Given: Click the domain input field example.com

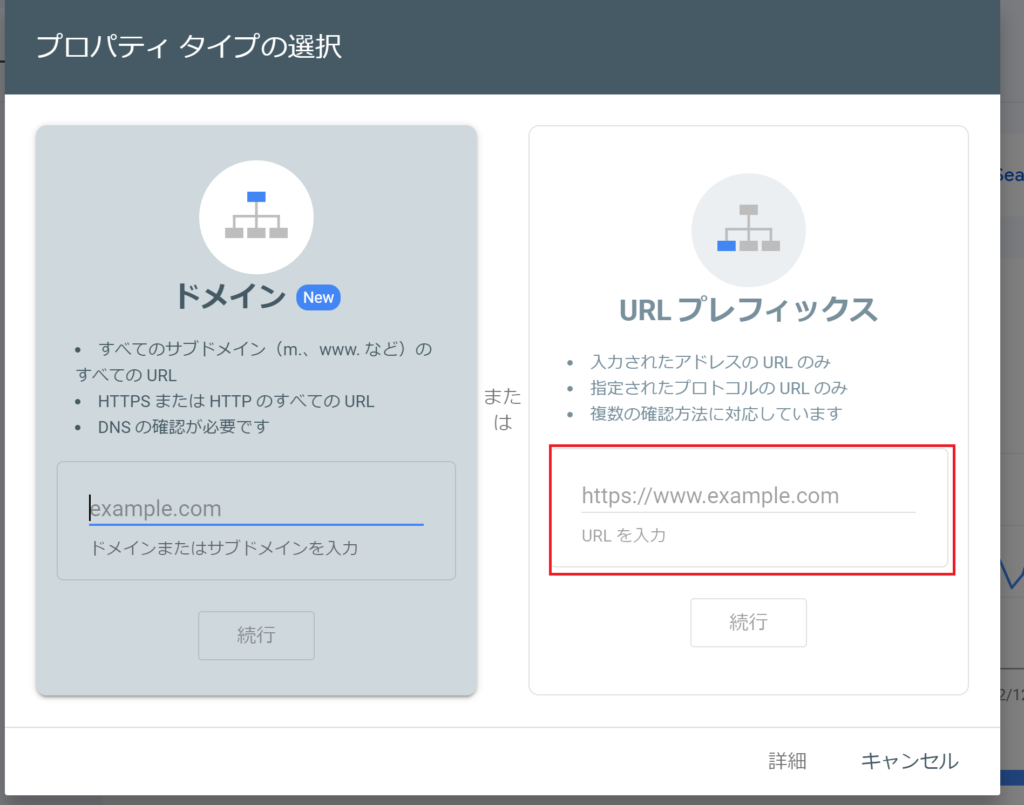Looking at the screenshot, I should pos(256,508).
